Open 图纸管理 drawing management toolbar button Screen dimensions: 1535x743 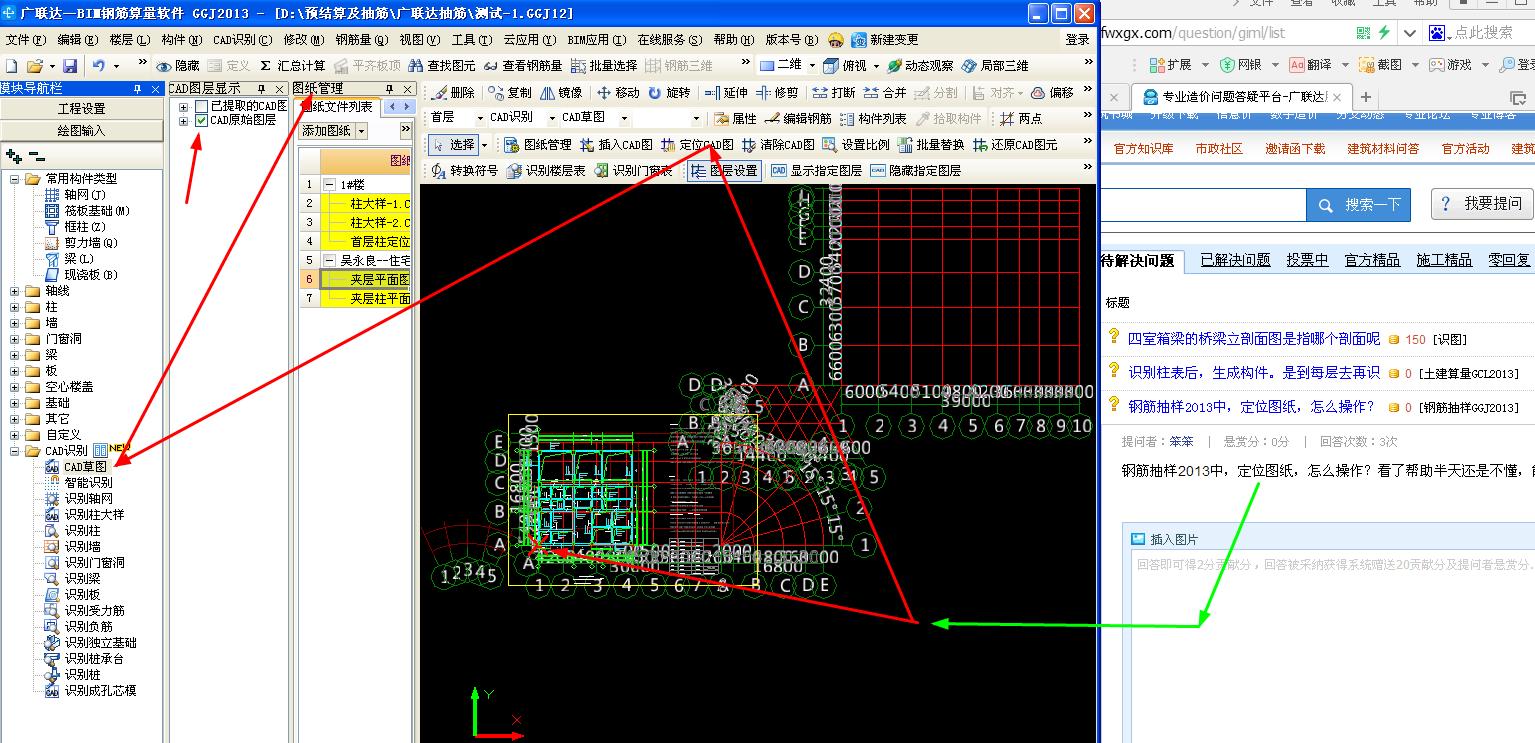[x=536, y=144]
